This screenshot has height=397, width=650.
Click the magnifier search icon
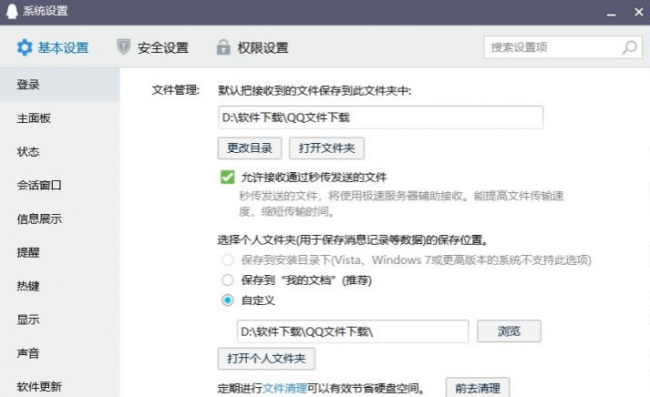click(x=629, y=48)
